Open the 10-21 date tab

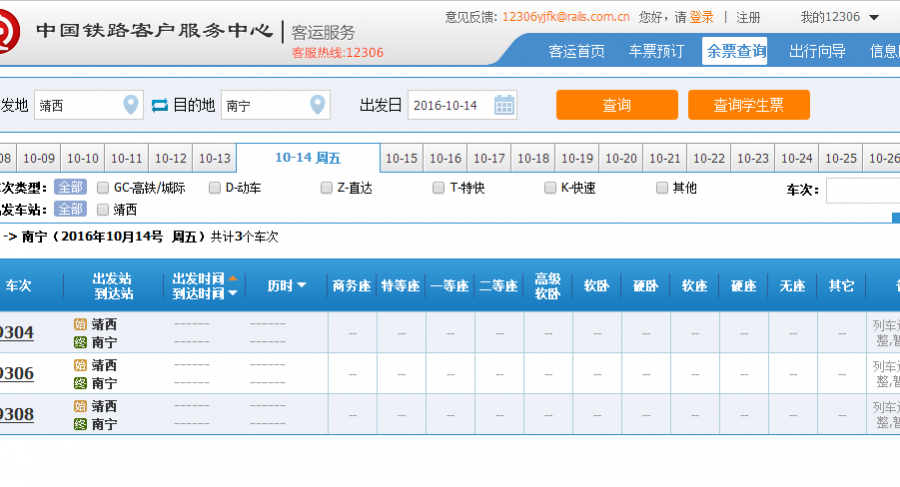(665, 158)
